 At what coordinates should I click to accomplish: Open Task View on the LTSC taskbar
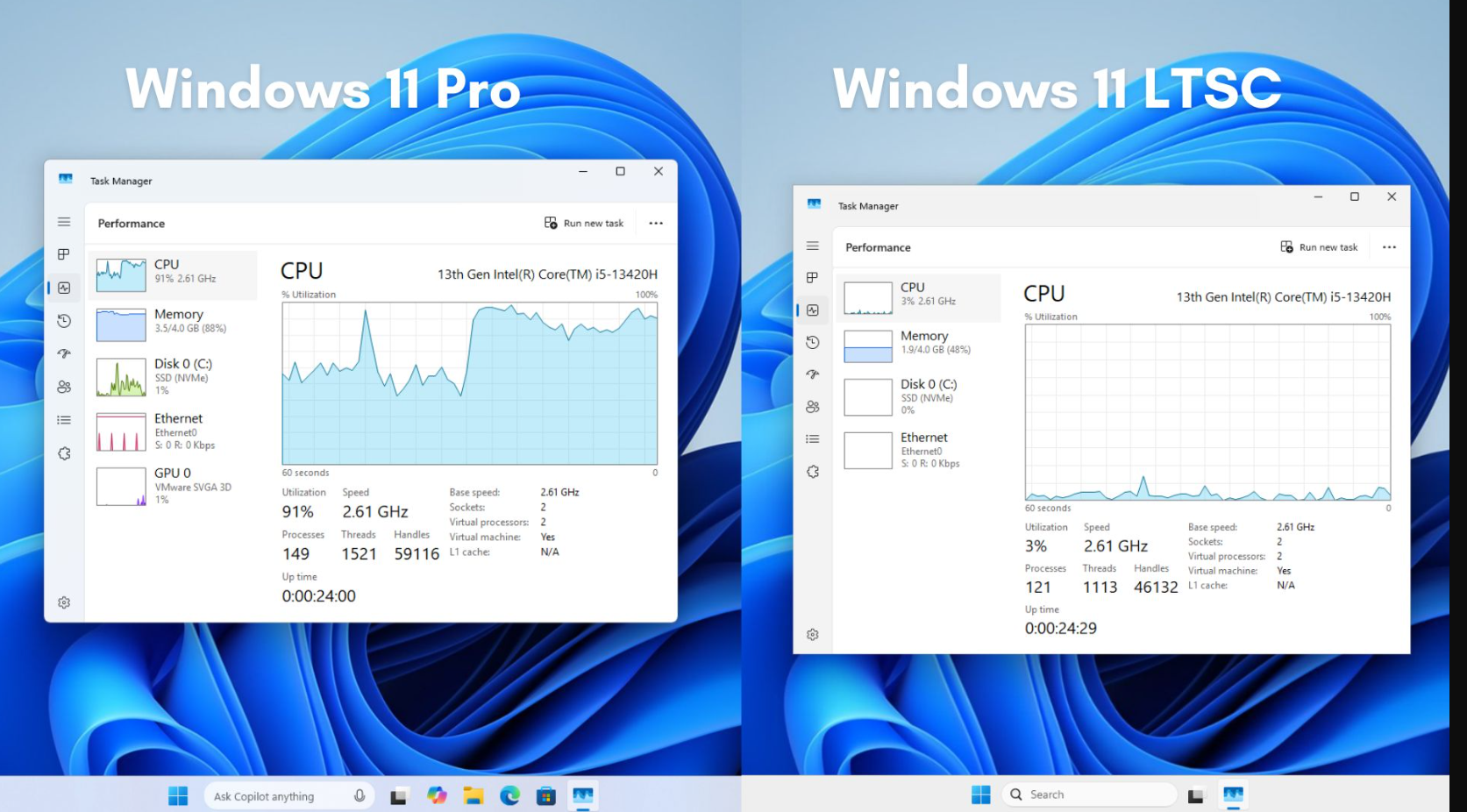(x=1196, y=795)
